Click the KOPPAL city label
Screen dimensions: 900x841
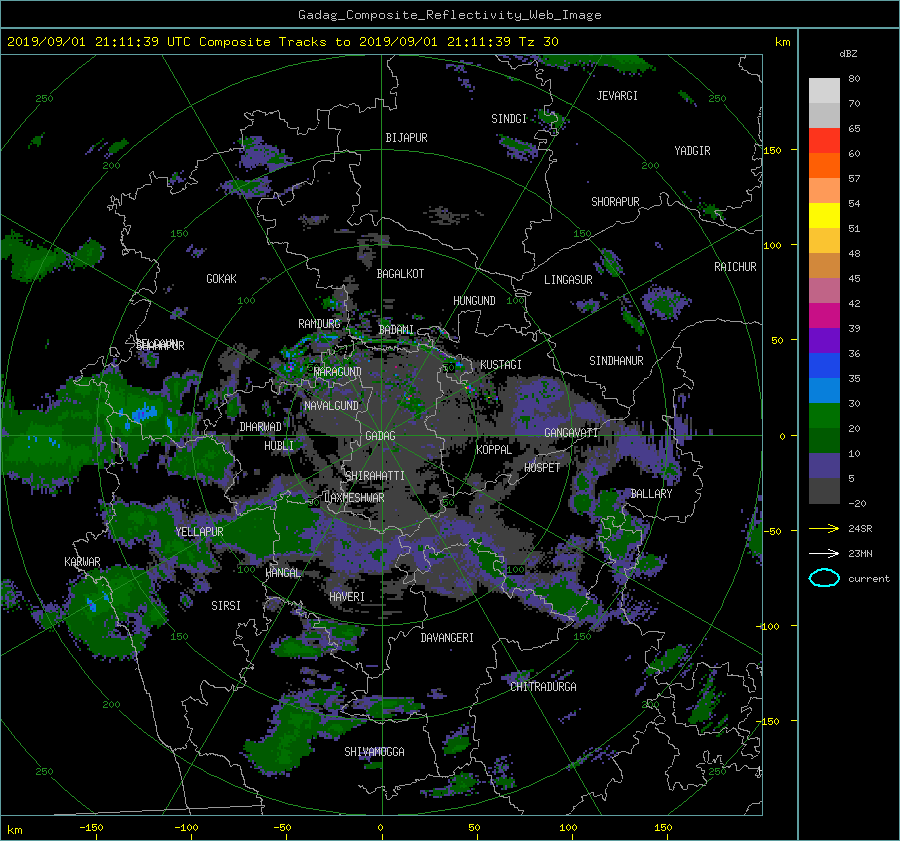click(x=494, y=450)
